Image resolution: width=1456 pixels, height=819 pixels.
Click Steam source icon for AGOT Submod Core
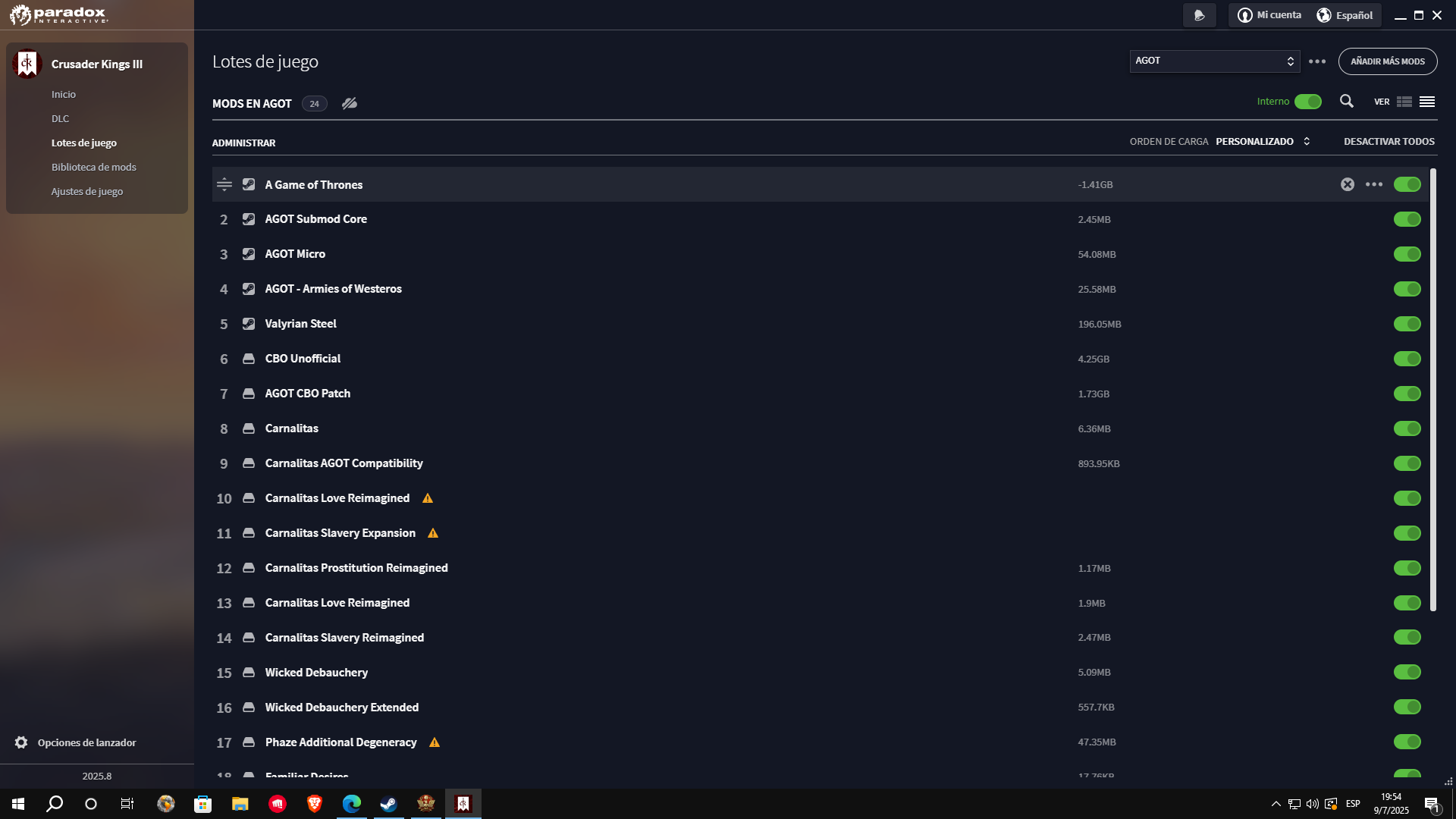(x=249, y=219)
